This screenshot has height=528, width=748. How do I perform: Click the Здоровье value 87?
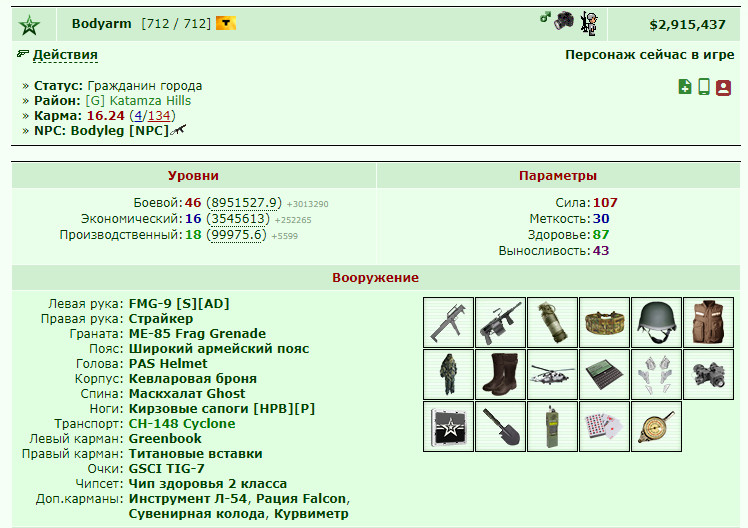click(x=601, y=235)
